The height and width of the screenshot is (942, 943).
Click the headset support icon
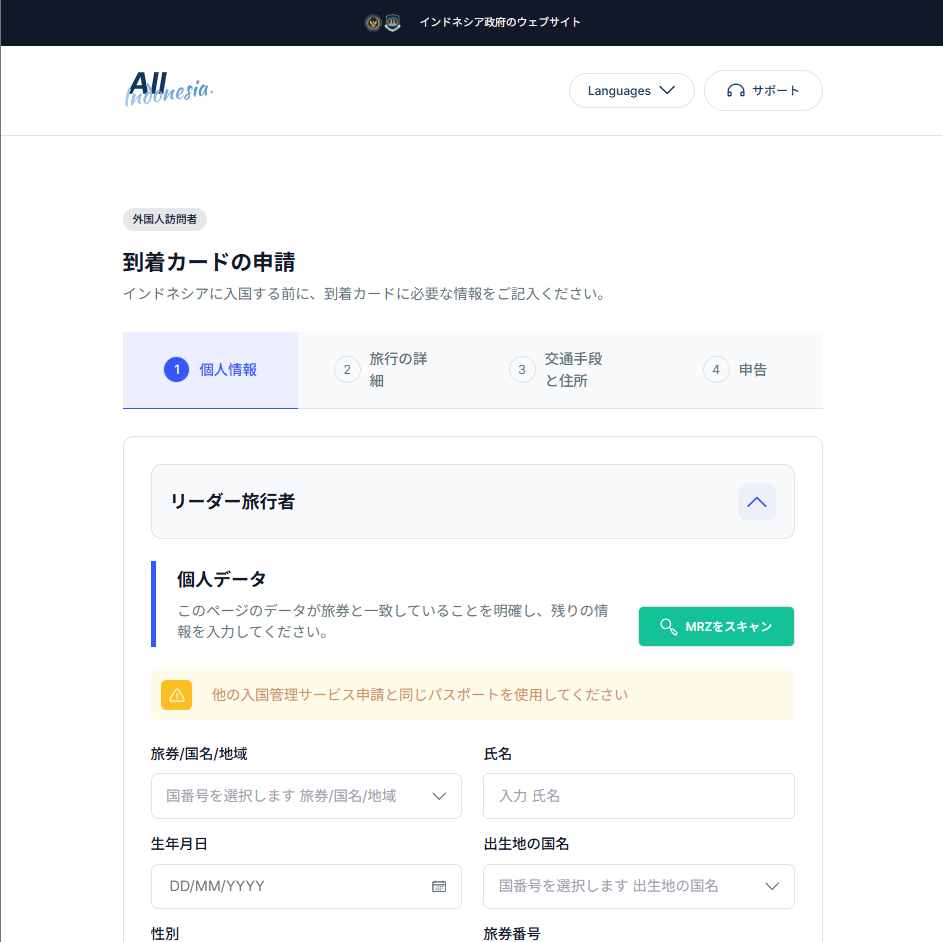(x=736, y=91)
